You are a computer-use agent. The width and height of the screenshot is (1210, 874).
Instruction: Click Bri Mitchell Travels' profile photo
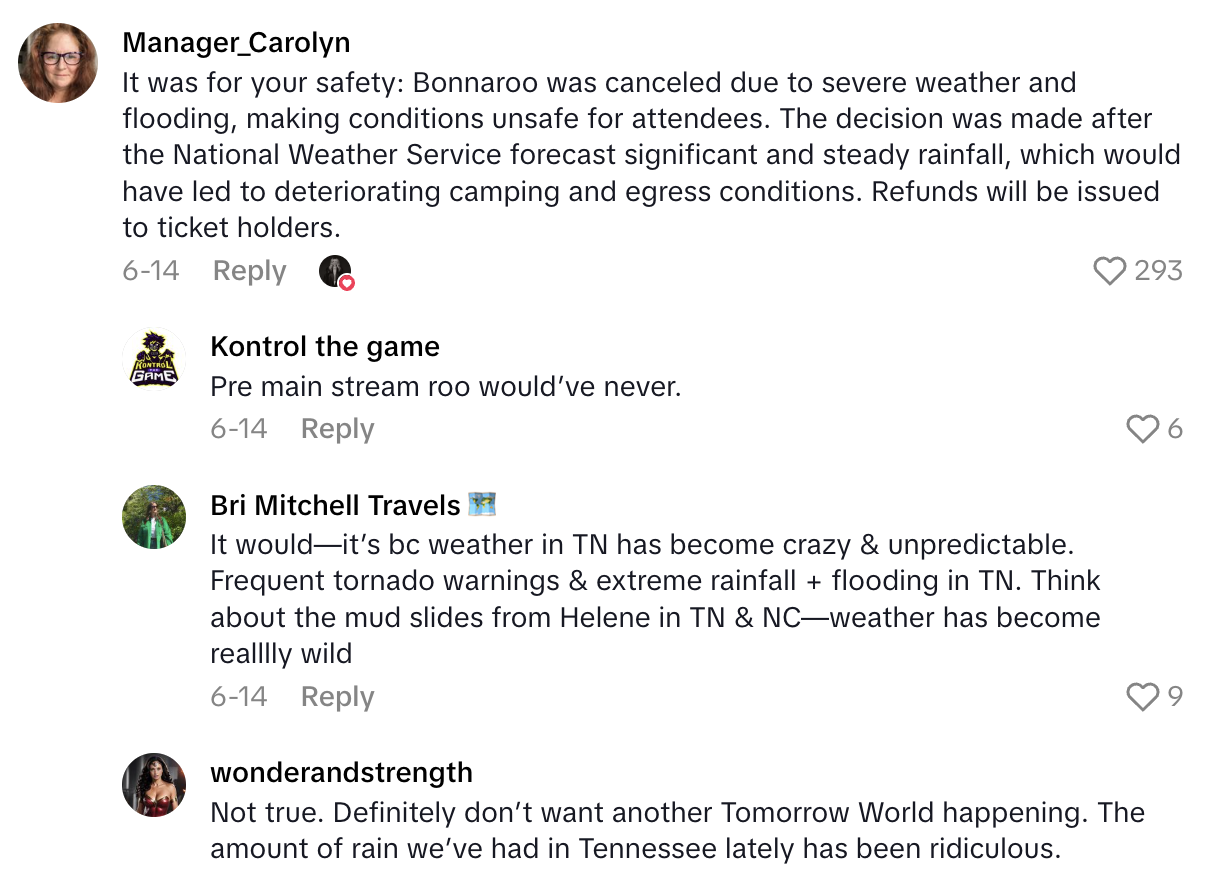[154, 517]
